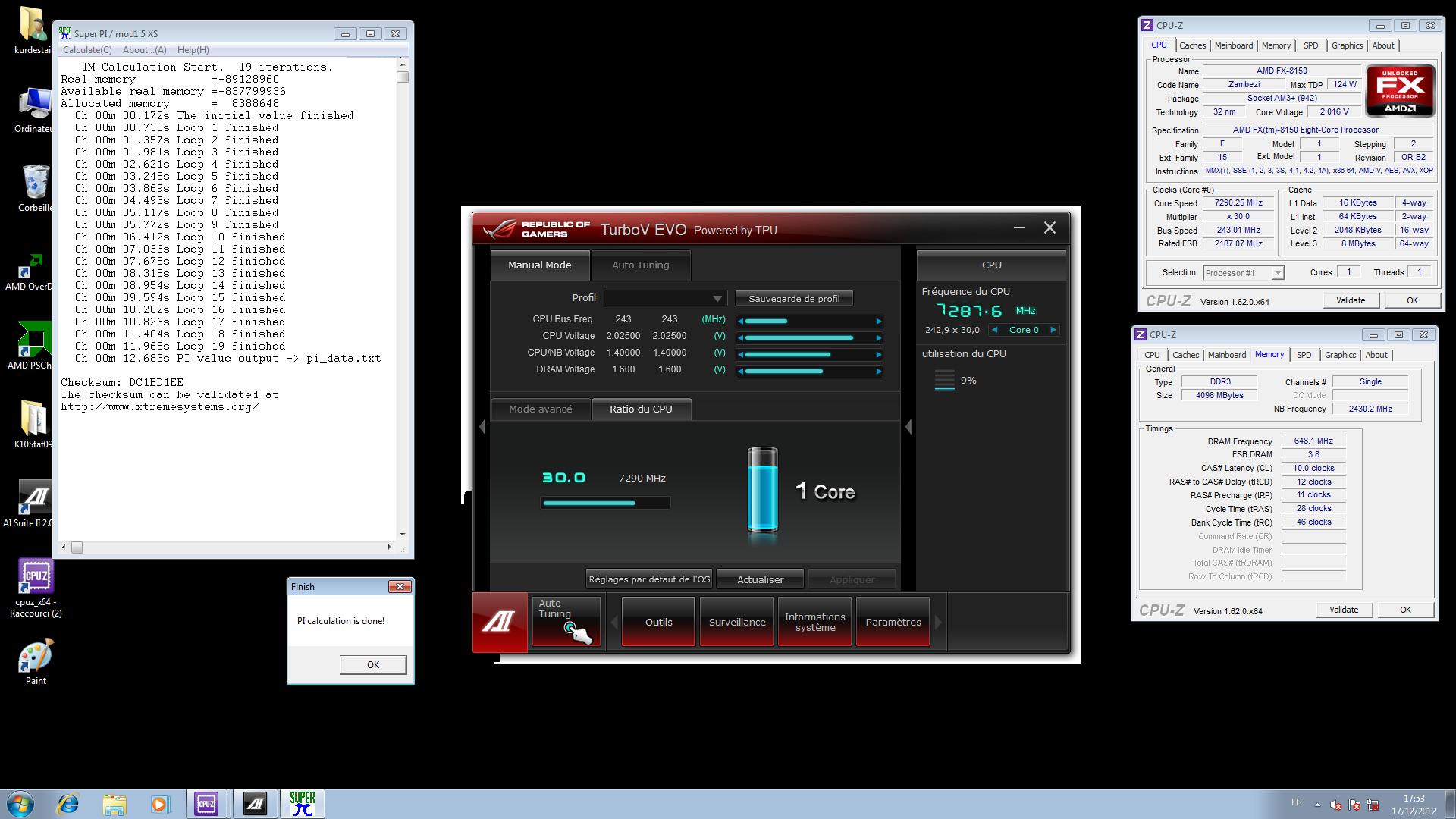The height and width of the screenshot is (819, 1456).
Task: Decrease CPU Voltage with the left arrow
Action: tap(740, 337)
